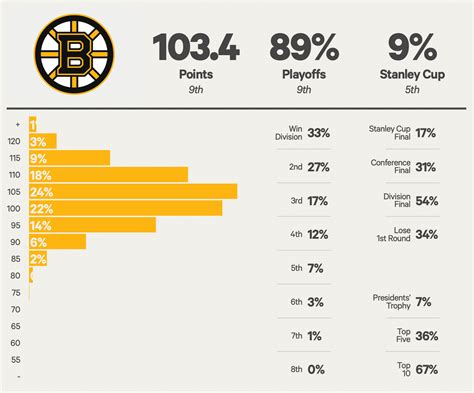This screenshot has width=474, height=393.
Task: Click the Win Division 33% row
Action: pos(303,133)
